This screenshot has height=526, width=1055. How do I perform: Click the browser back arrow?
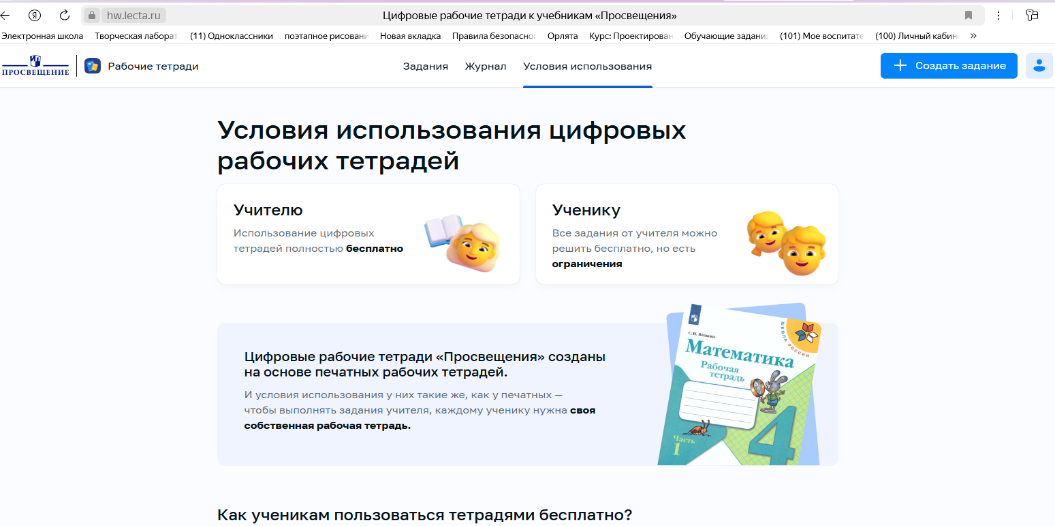click(x=6, y=15)
